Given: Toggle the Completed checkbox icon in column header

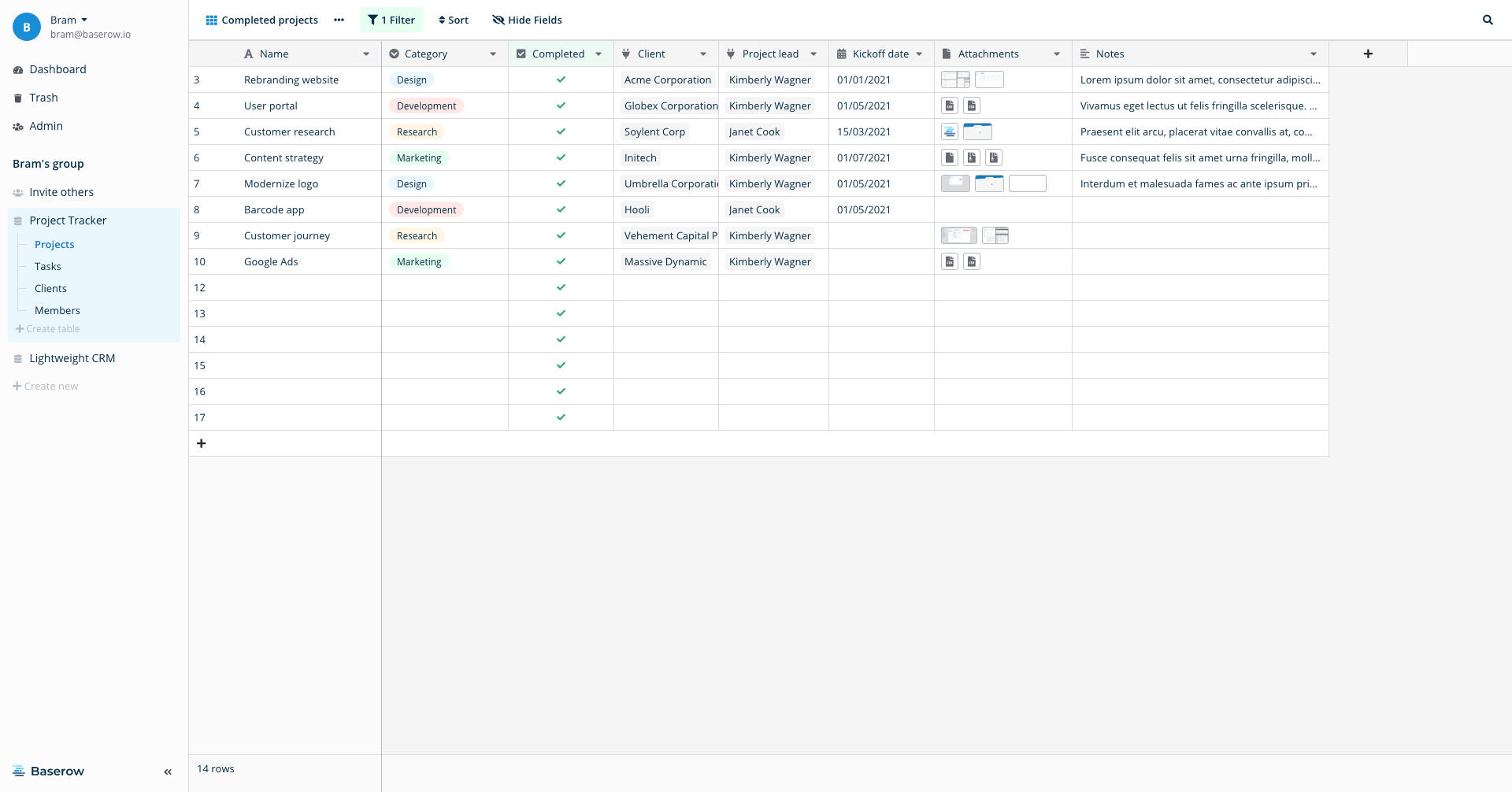Looking at the screenshot, I should 521,53.
